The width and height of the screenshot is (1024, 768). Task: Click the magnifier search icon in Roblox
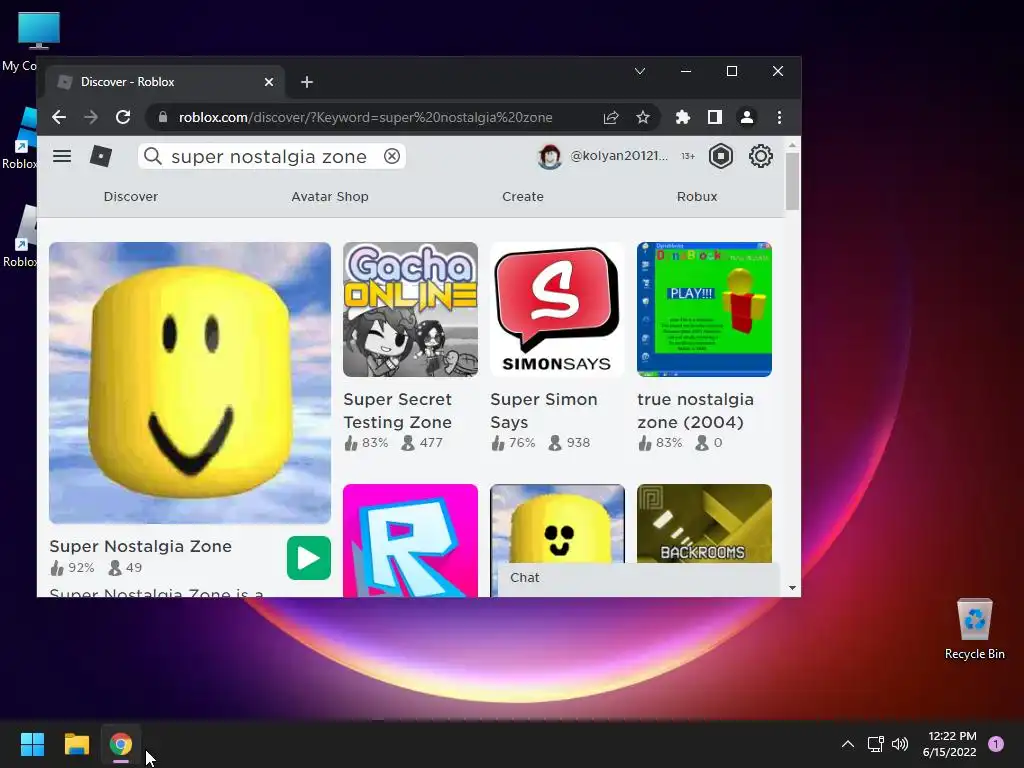pos(153,156)
